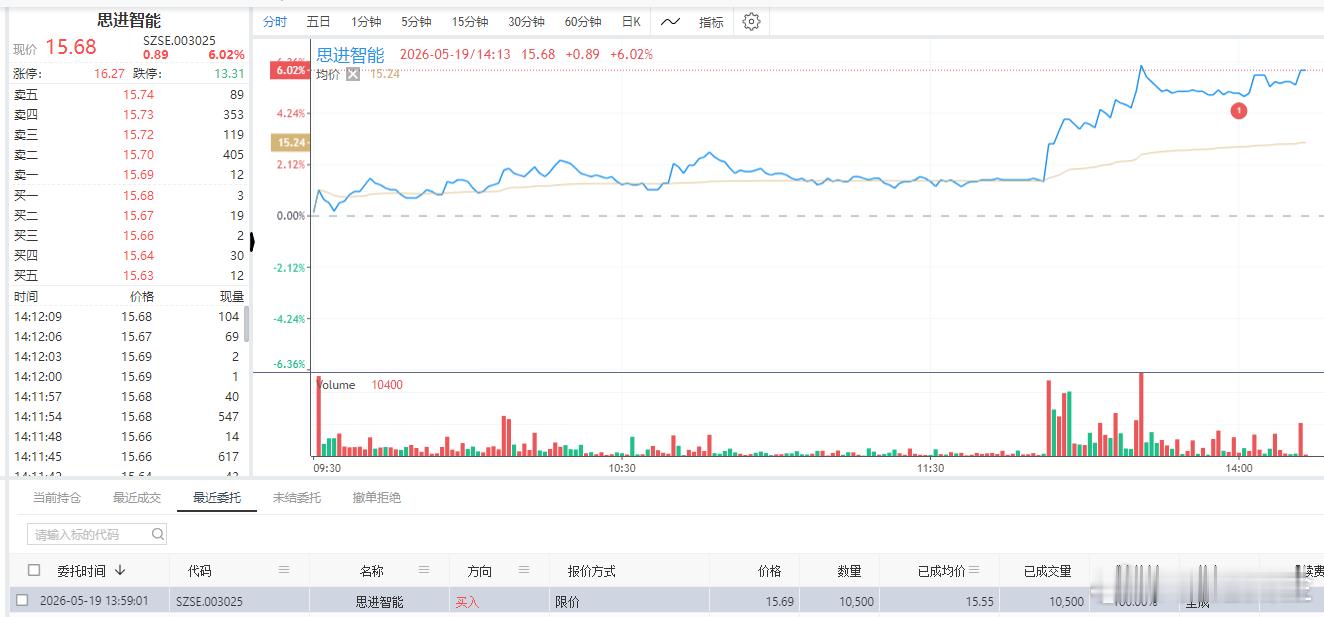Click the 思进智能 title in left panel
Image resolution: width=1324 pixels, height=617 pixels.
[x=129, y=20]
